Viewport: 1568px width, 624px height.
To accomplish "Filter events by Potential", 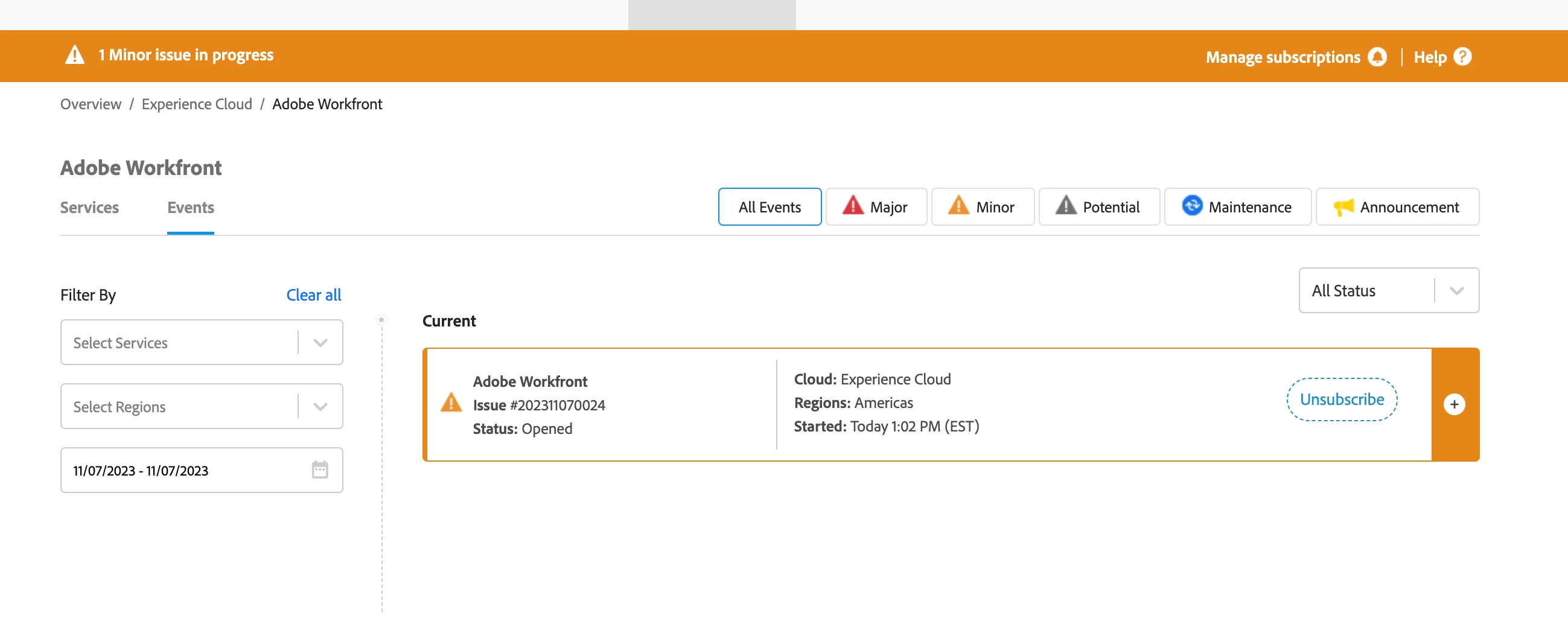I will tap(1098, 207).
